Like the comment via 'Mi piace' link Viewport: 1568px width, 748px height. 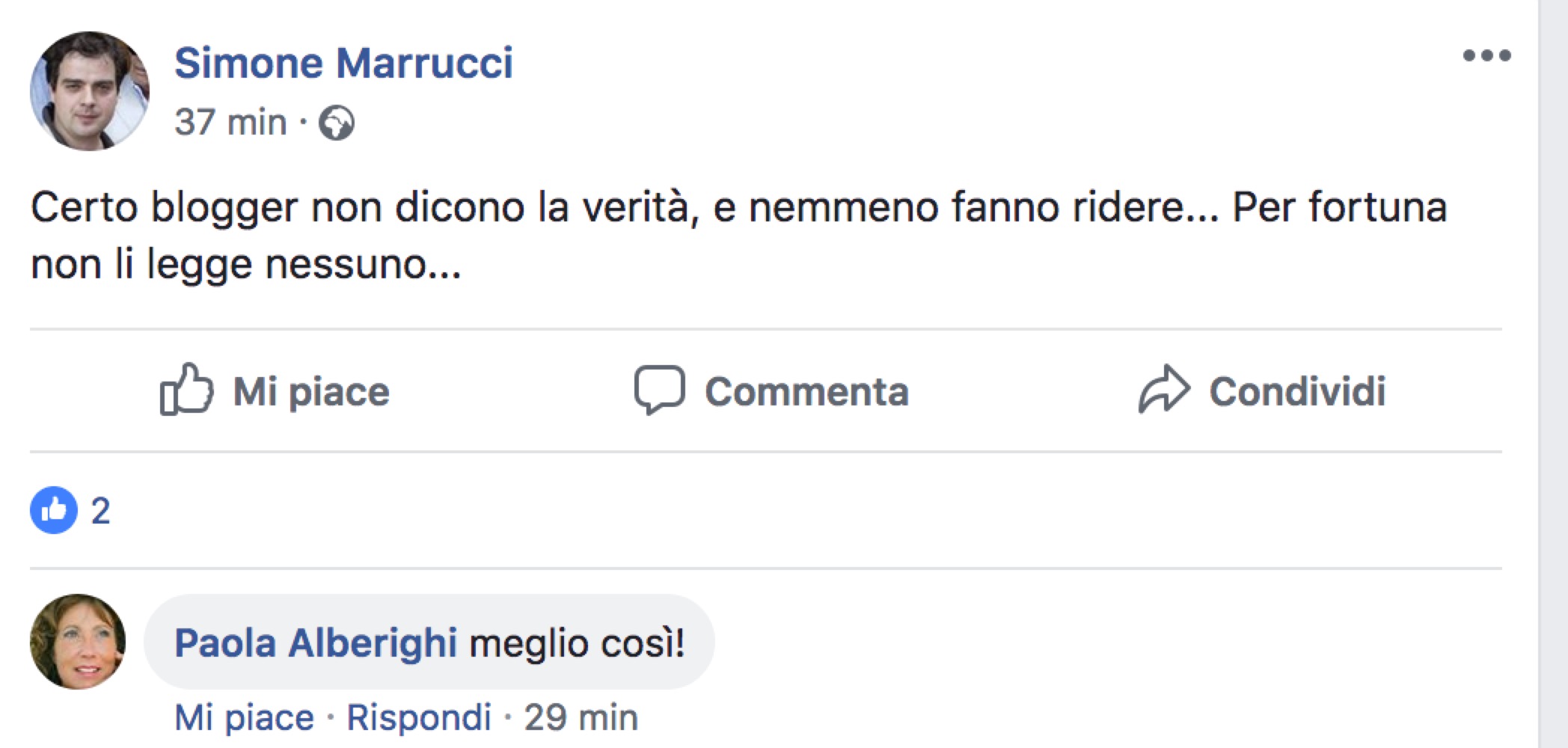tap(244, 718)
